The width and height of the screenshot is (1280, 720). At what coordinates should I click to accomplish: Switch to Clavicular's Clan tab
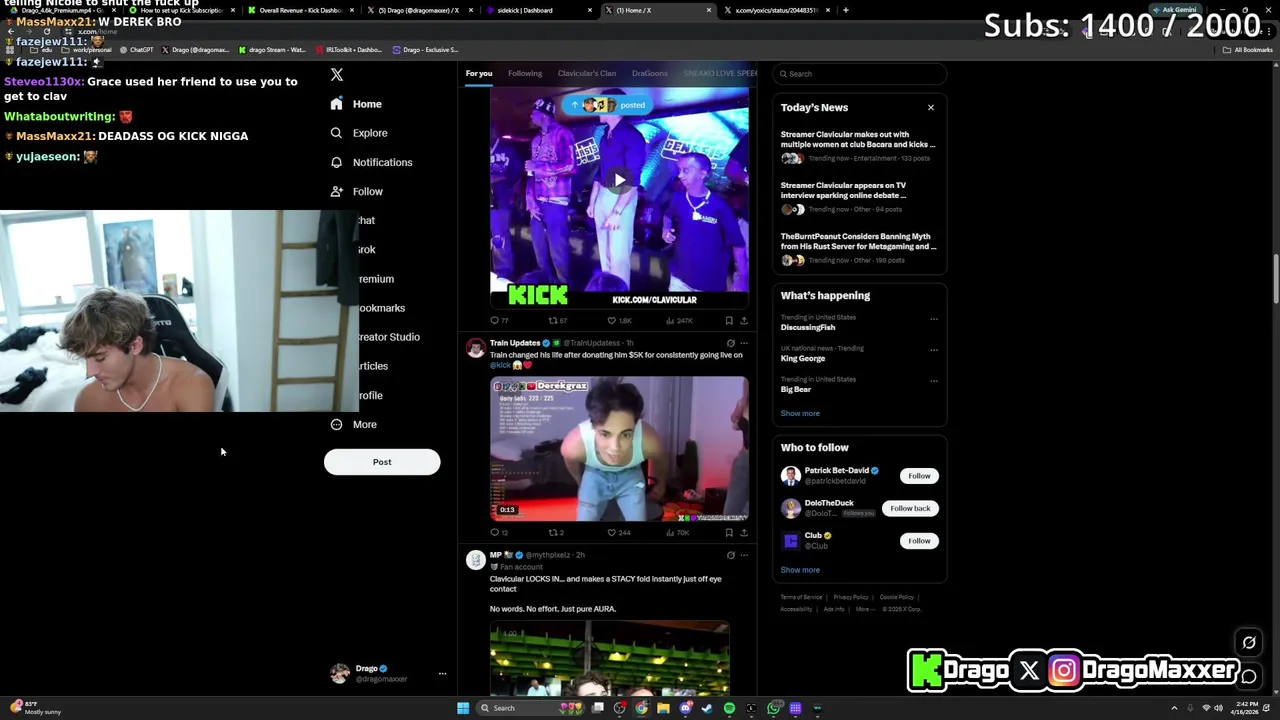[587, 73]
